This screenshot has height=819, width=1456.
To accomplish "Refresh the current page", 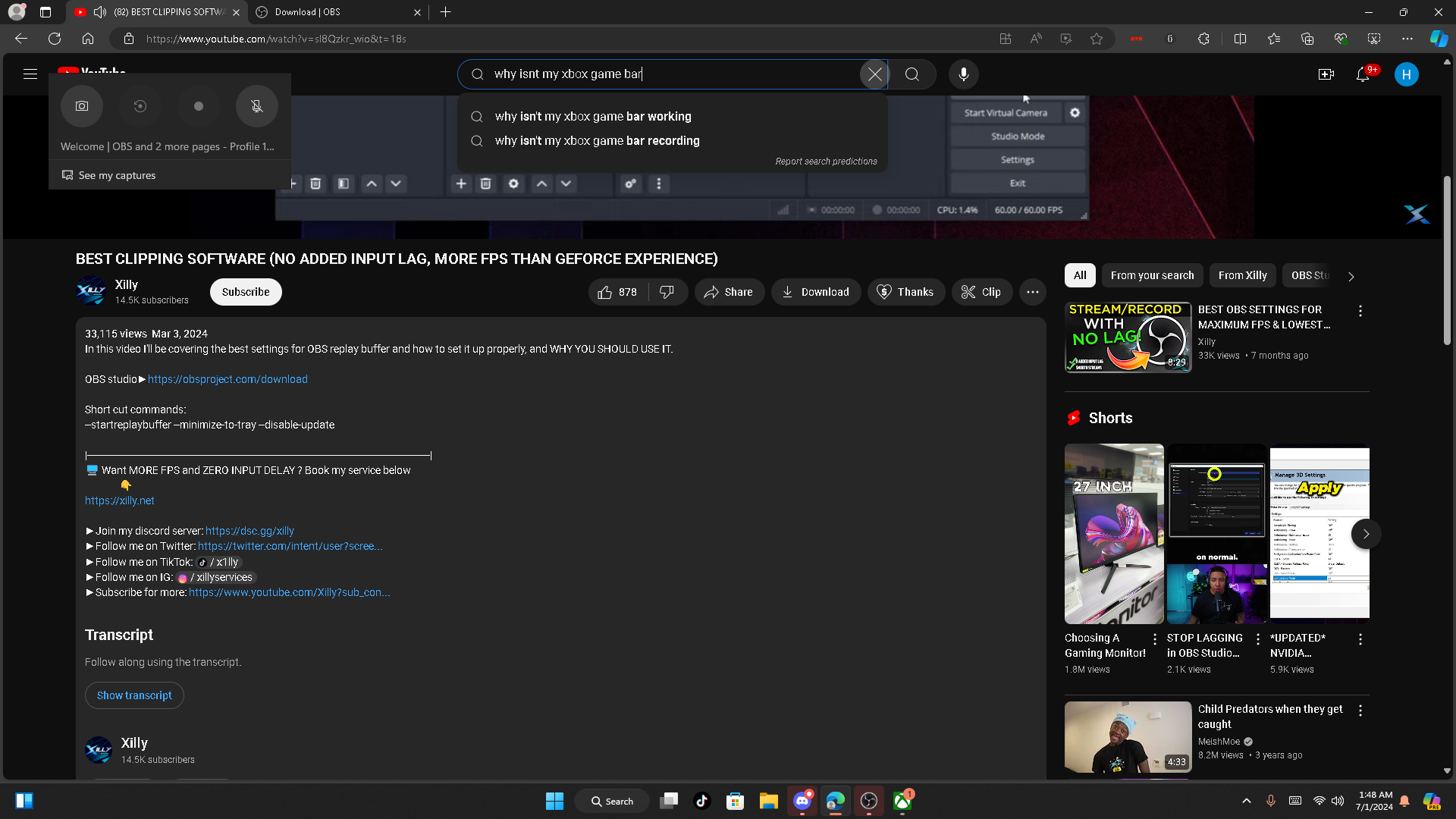I will pyautogui.click(x=55, y=39).
